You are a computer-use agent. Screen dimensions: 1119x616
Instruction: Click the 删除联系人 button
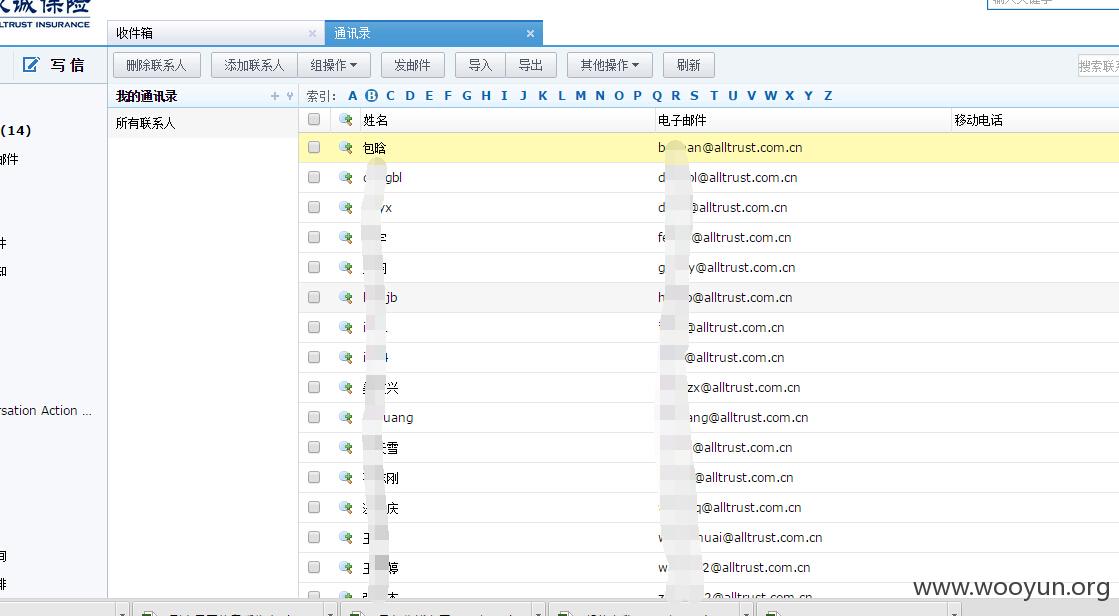click(x=156, y=65)
